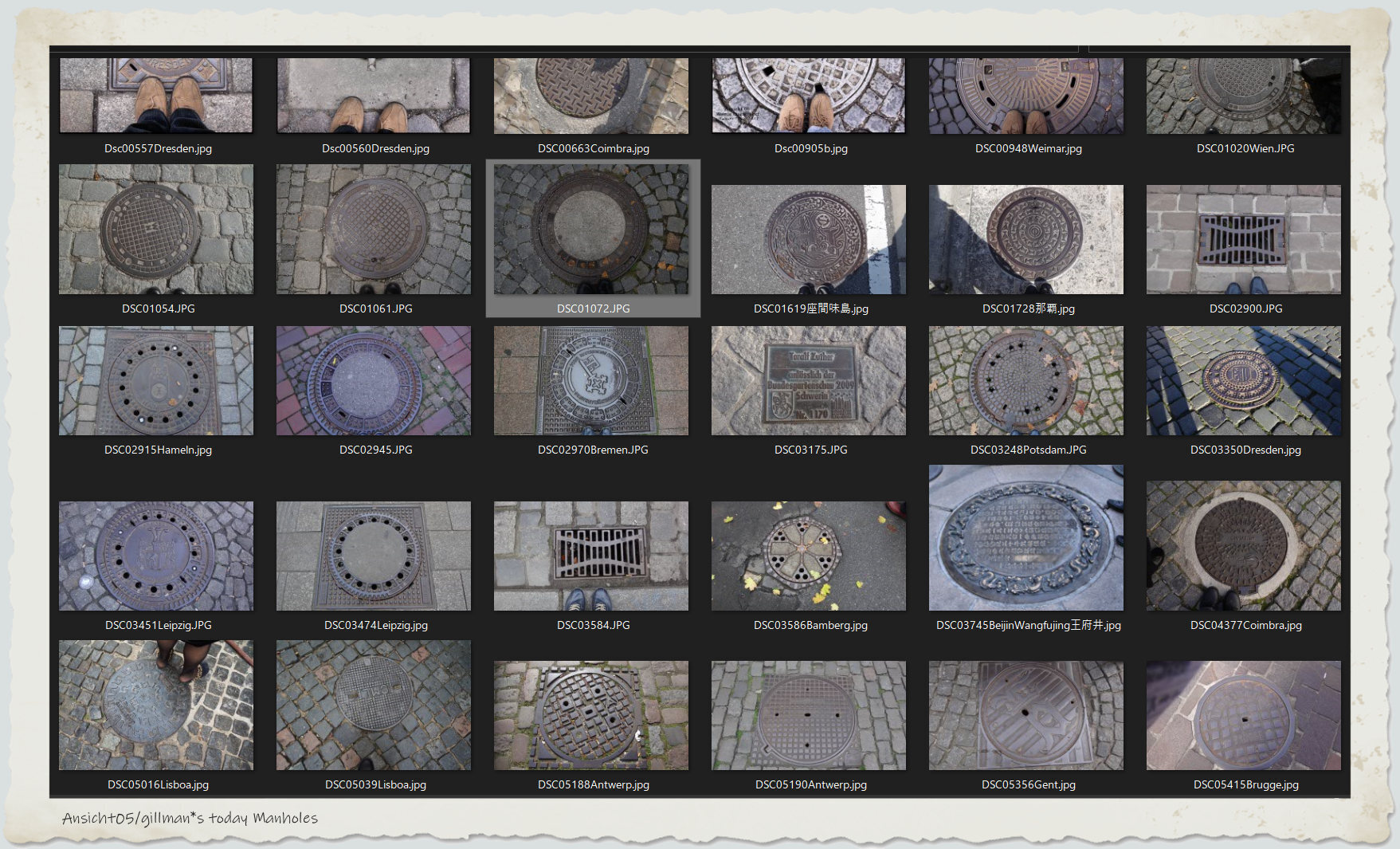Choose the DSC02900.JPG drain grate thumbnail
The image size is (1400, 849).
[x=1244, y=240]
